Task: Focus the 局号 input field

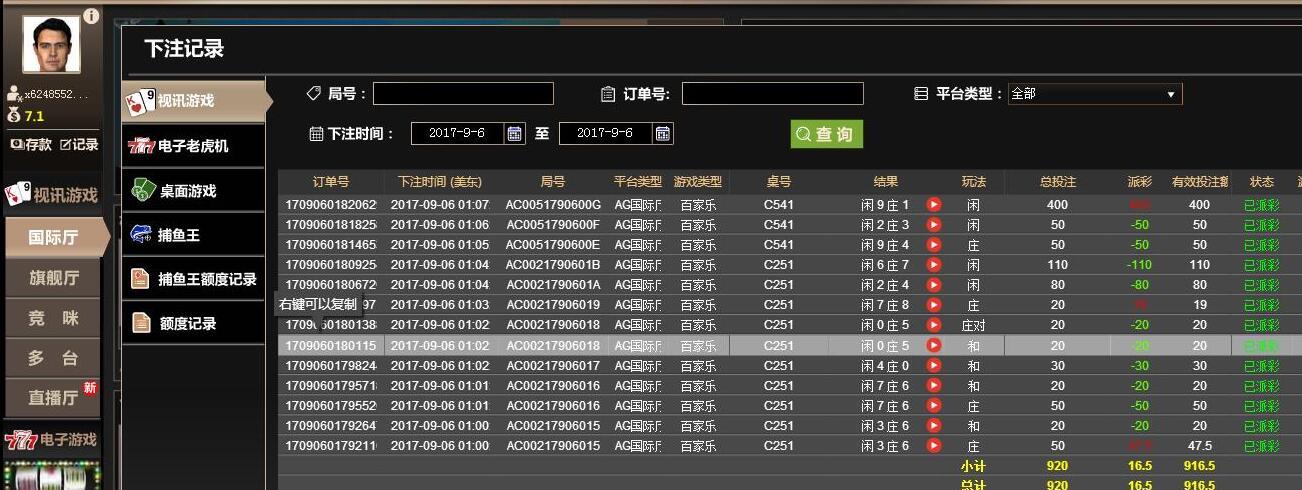Action: (463, 94)
